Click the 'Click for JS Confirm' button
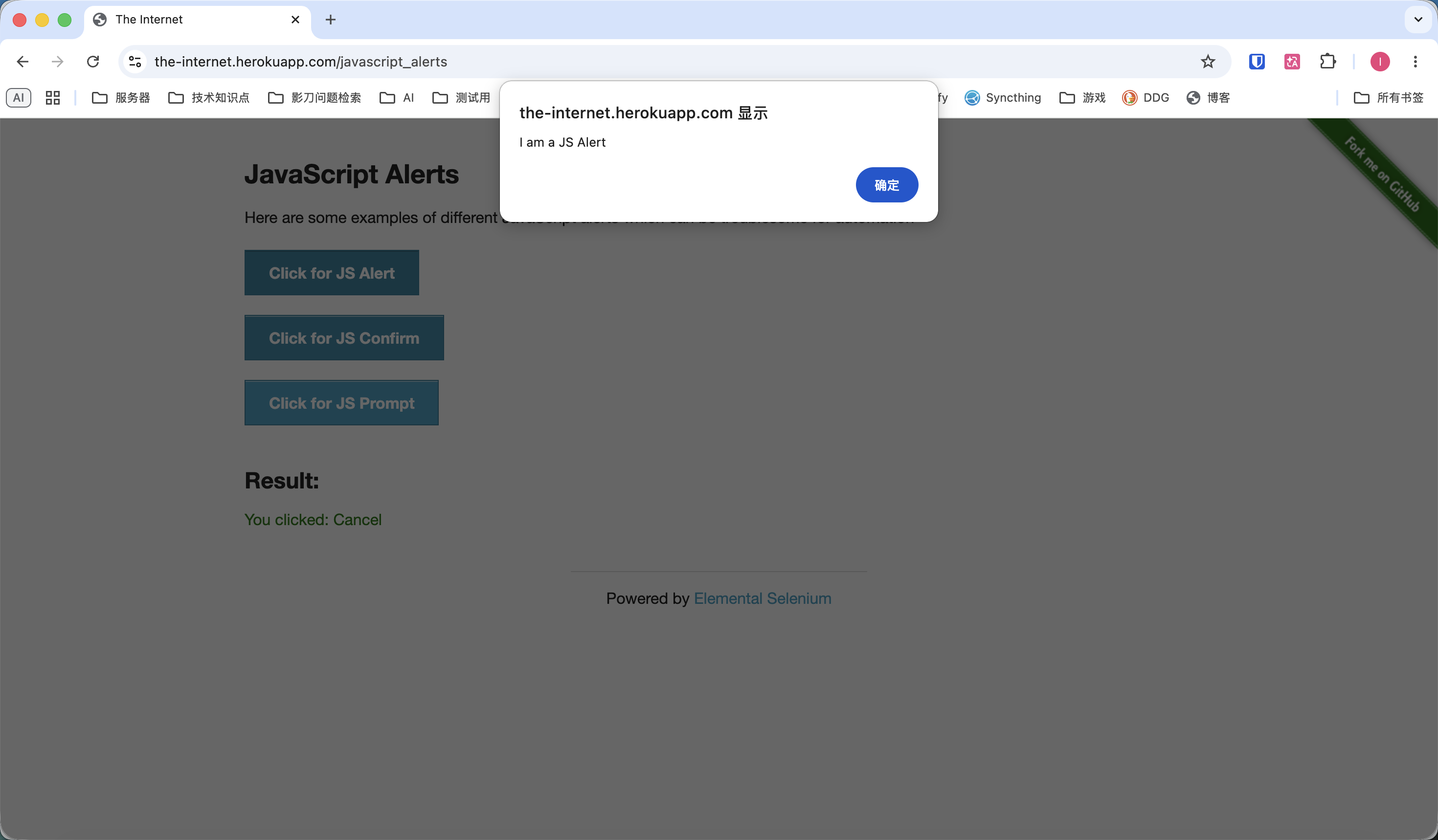The image size is (1438, 840). coord(344,337)
